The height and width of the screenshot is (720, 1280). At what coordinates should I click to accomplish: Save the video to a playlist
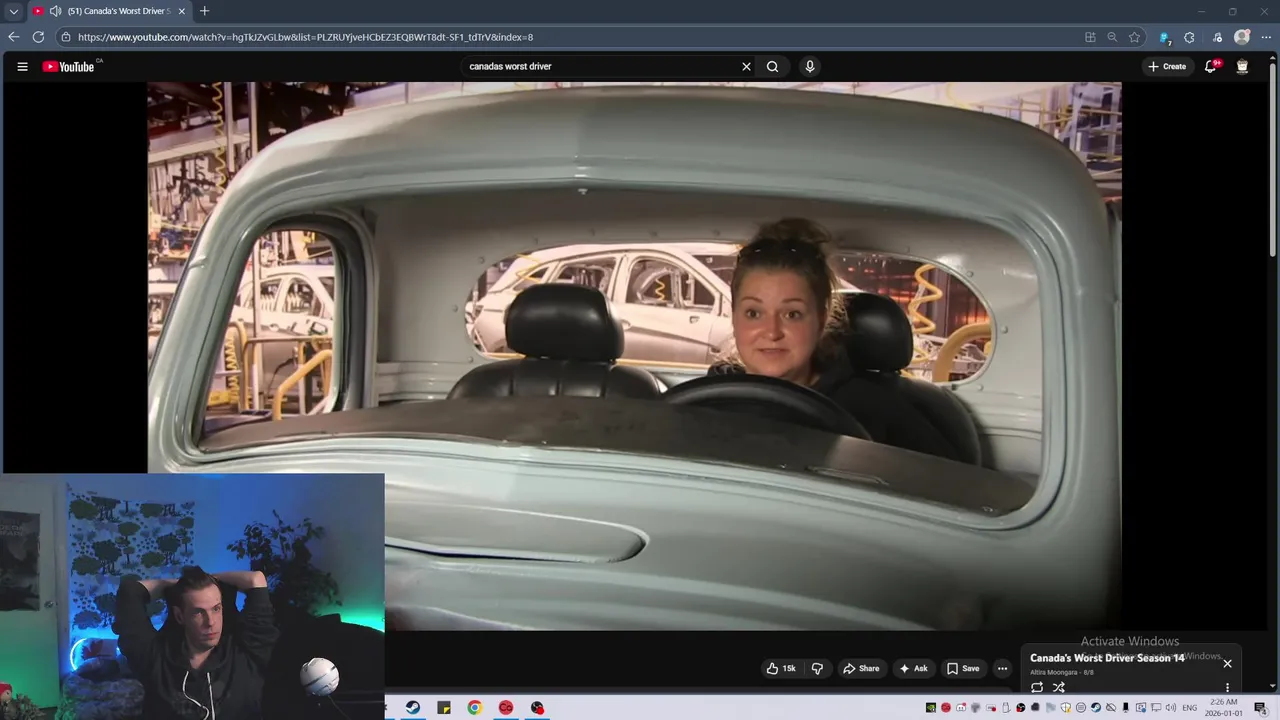coord(963,669)
